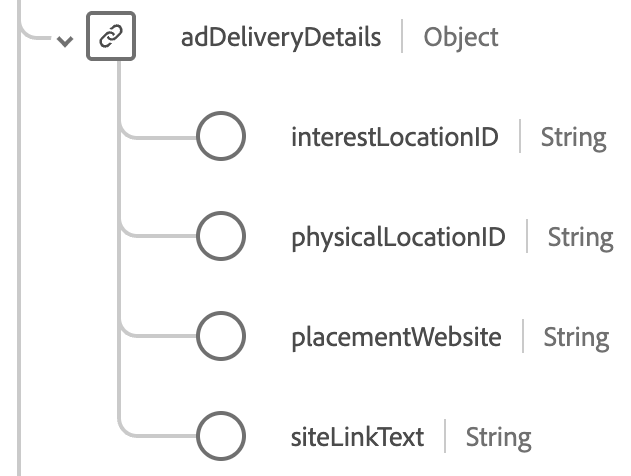Click the divider after the siteLinkText name
The height and width of the screenshot is (476, 631).
pos(445,437)
